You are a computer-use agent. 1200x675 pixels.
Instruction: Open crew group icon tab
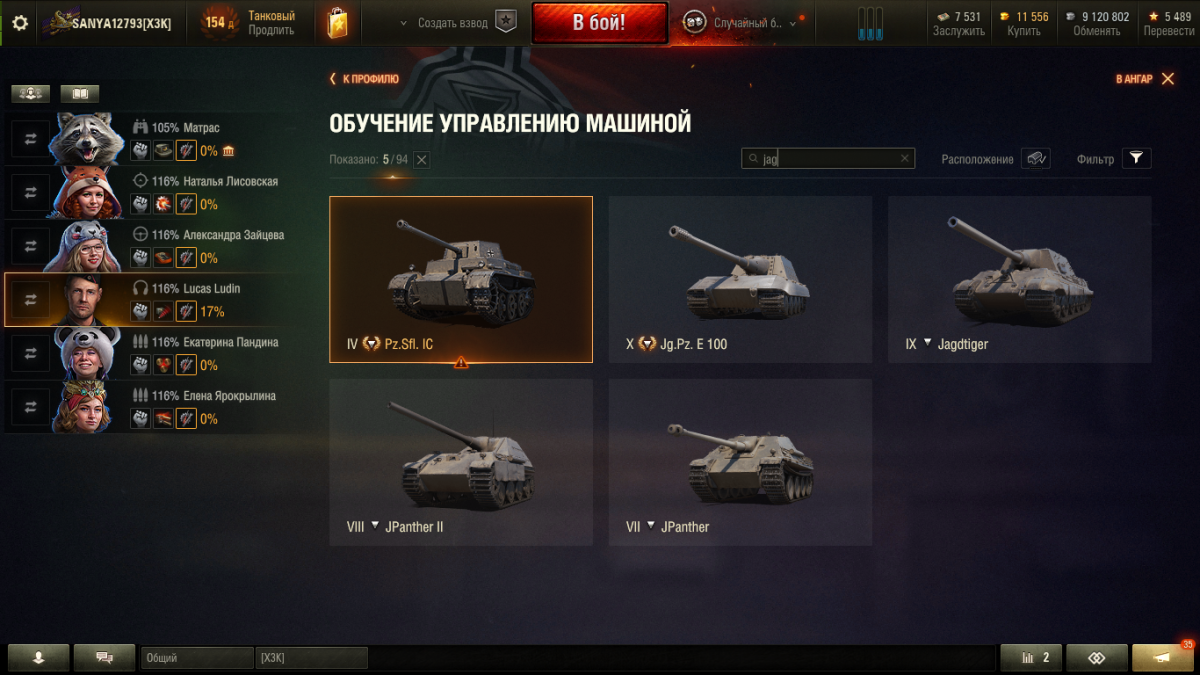[31, 94]
